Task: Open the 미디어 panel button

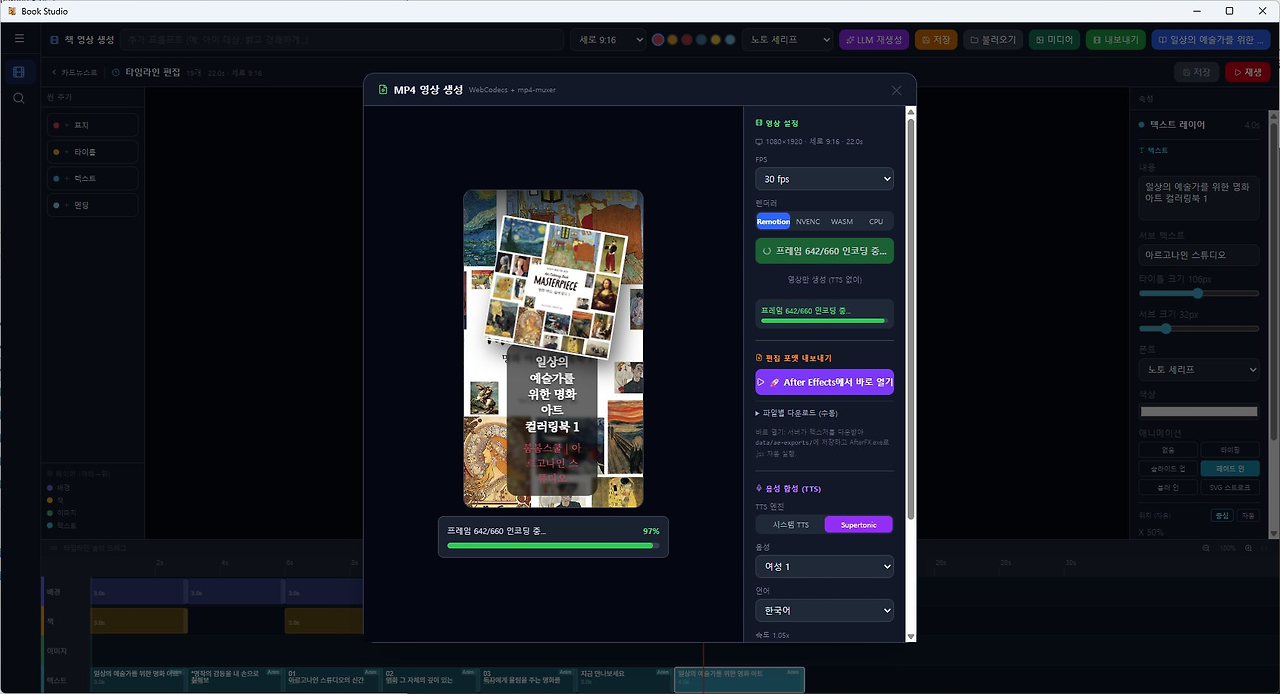Action: (1055, 40)
